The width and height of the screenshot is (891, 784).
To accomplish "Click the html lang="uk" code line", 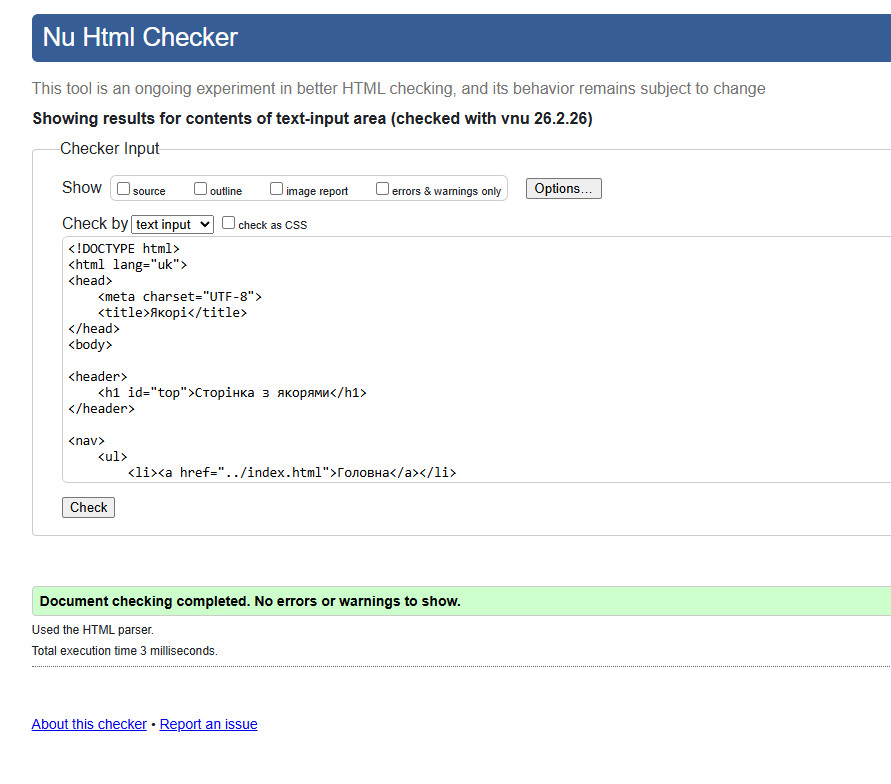I will pos(128,265).
